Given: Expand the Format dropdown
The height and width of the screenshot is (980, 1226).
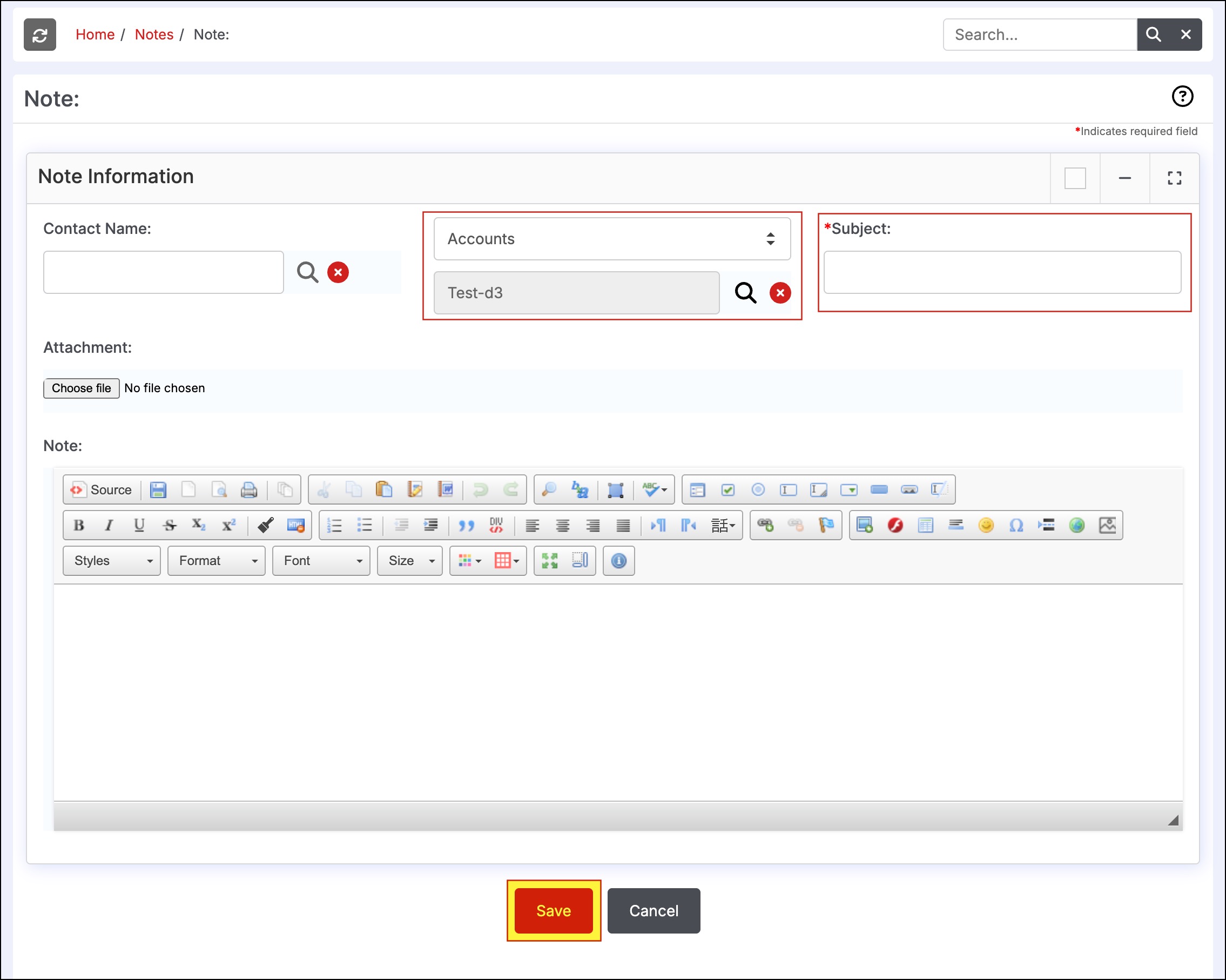Looking at the screenshot, I should (217, 561).
